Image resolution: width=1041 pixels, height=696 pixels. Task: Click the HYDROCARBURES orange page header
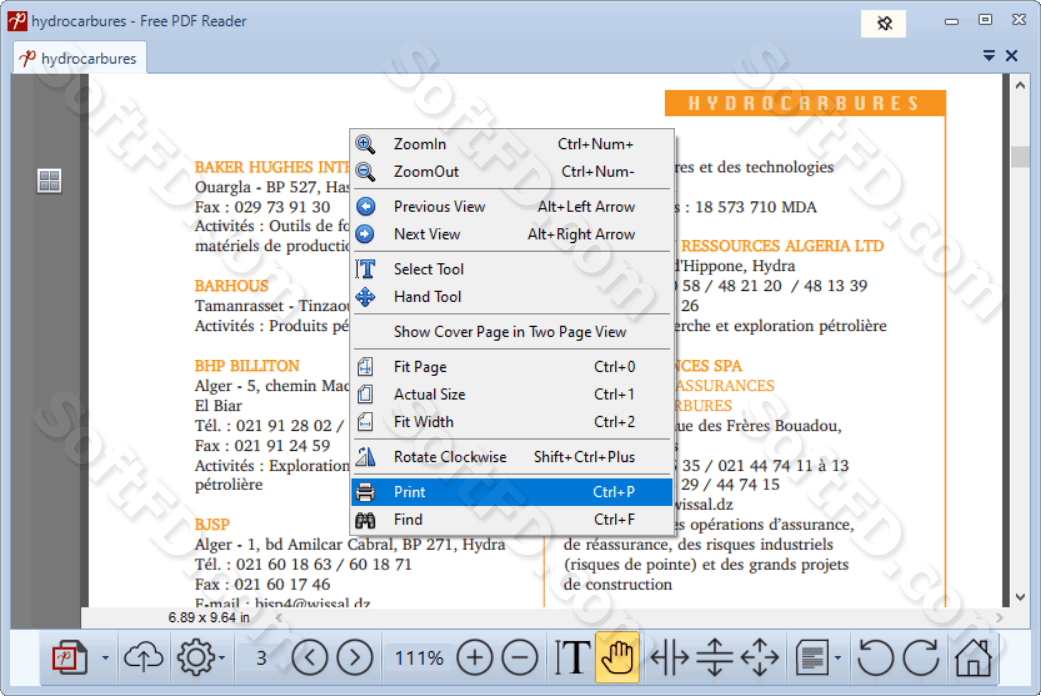[x=805, y=104]
